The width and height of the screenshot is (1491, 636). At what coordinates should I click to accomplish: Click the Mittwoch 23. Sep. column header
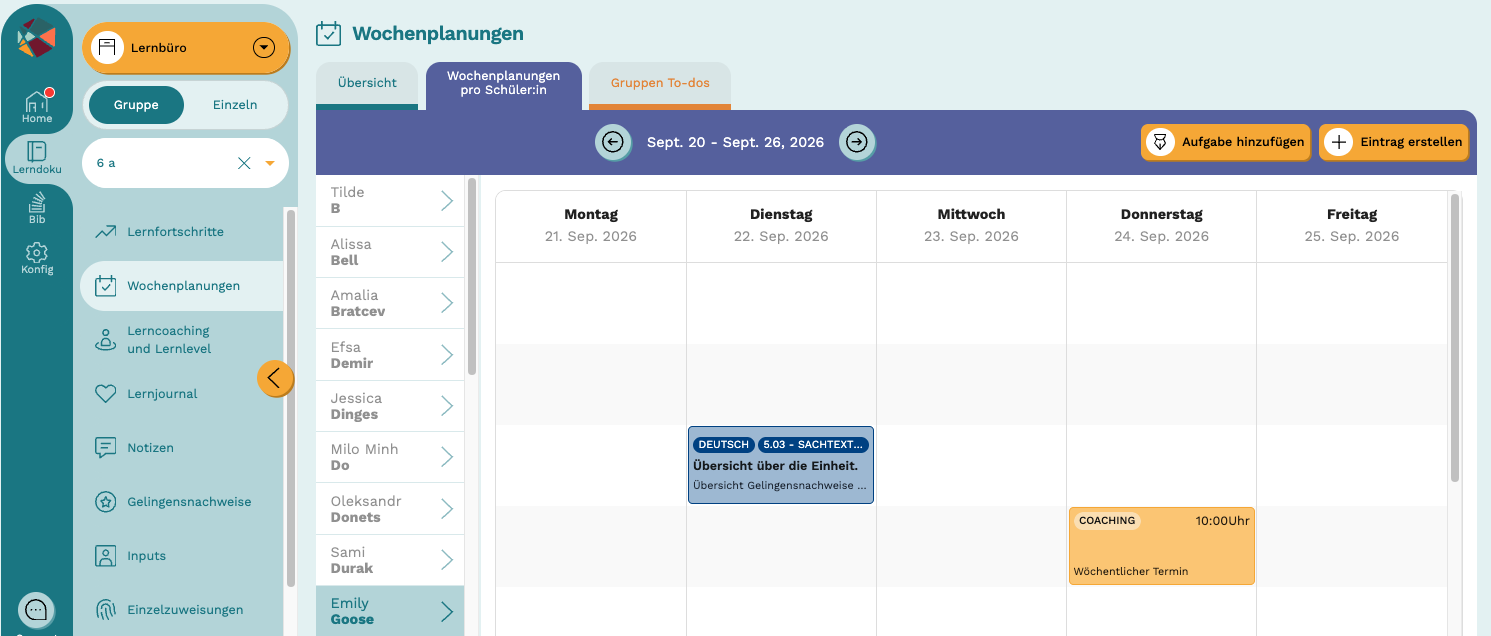[971, 226]
